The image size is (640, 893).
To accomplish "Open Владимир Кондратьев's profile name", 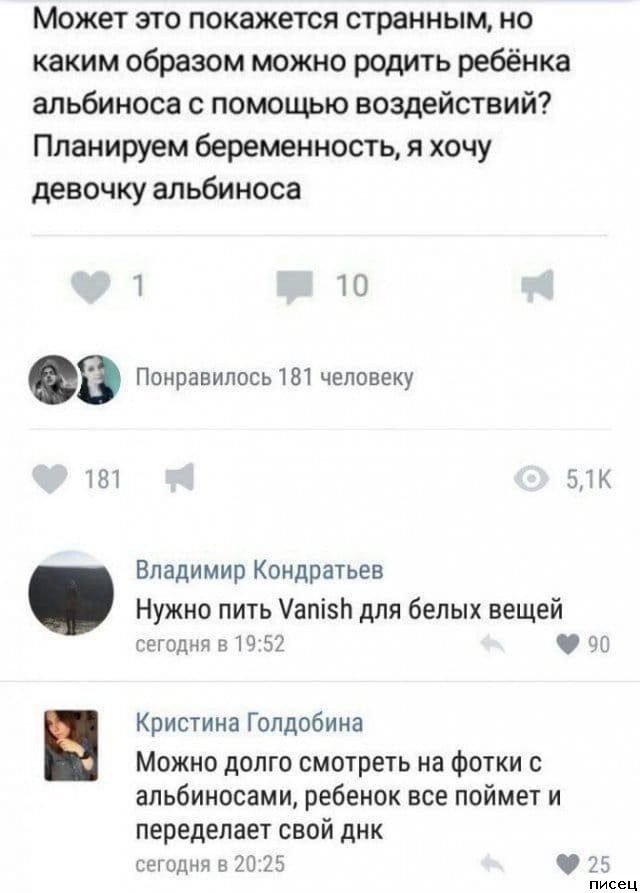I will [260, 569].
